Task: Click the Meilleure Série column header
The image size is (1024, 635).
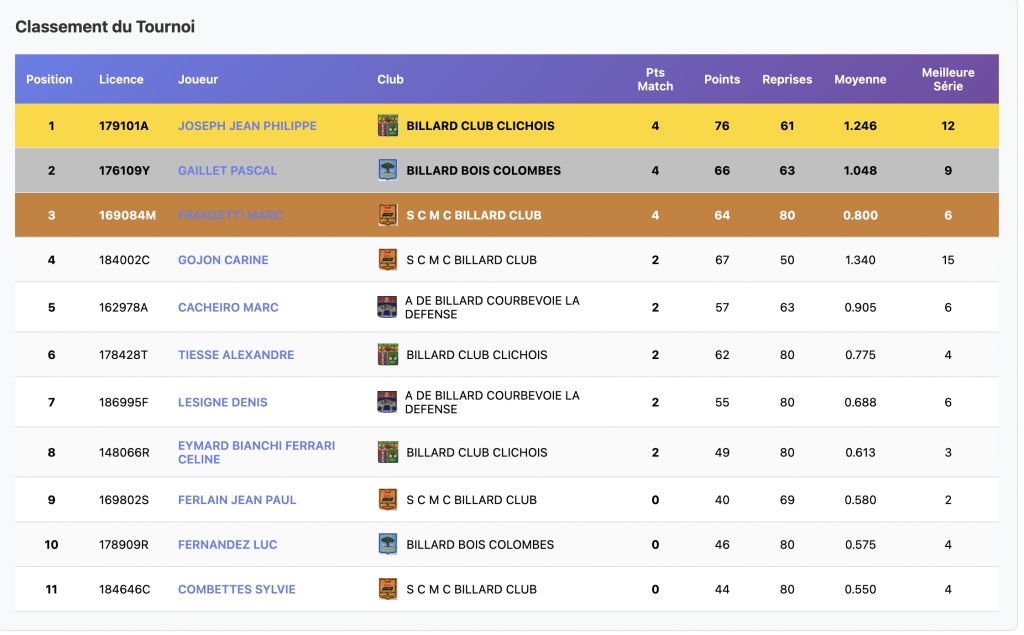Action: pyautogui.click(x=947, y=79)
